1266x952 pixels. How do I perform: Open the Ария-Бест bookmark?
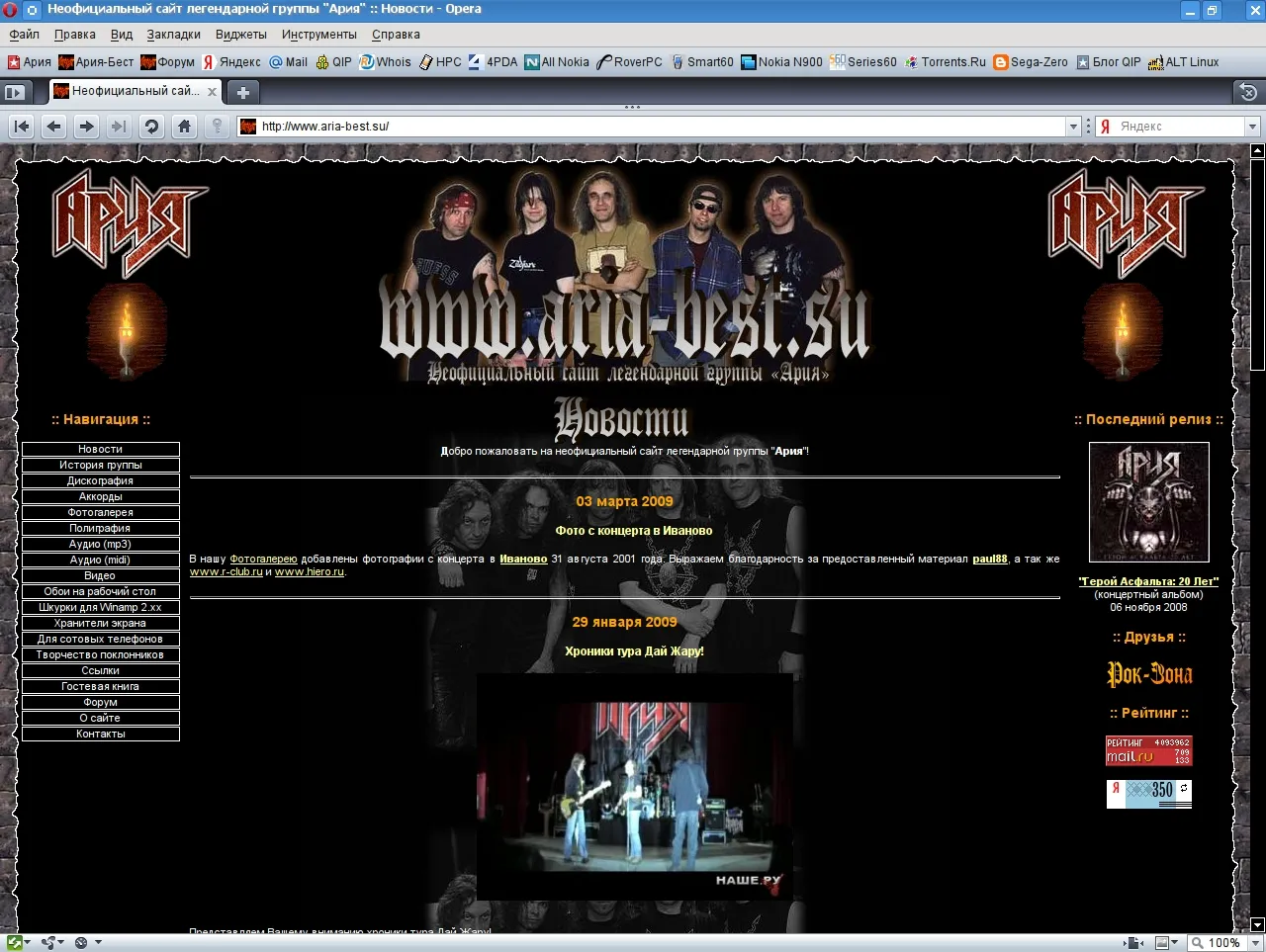(96, 62)
